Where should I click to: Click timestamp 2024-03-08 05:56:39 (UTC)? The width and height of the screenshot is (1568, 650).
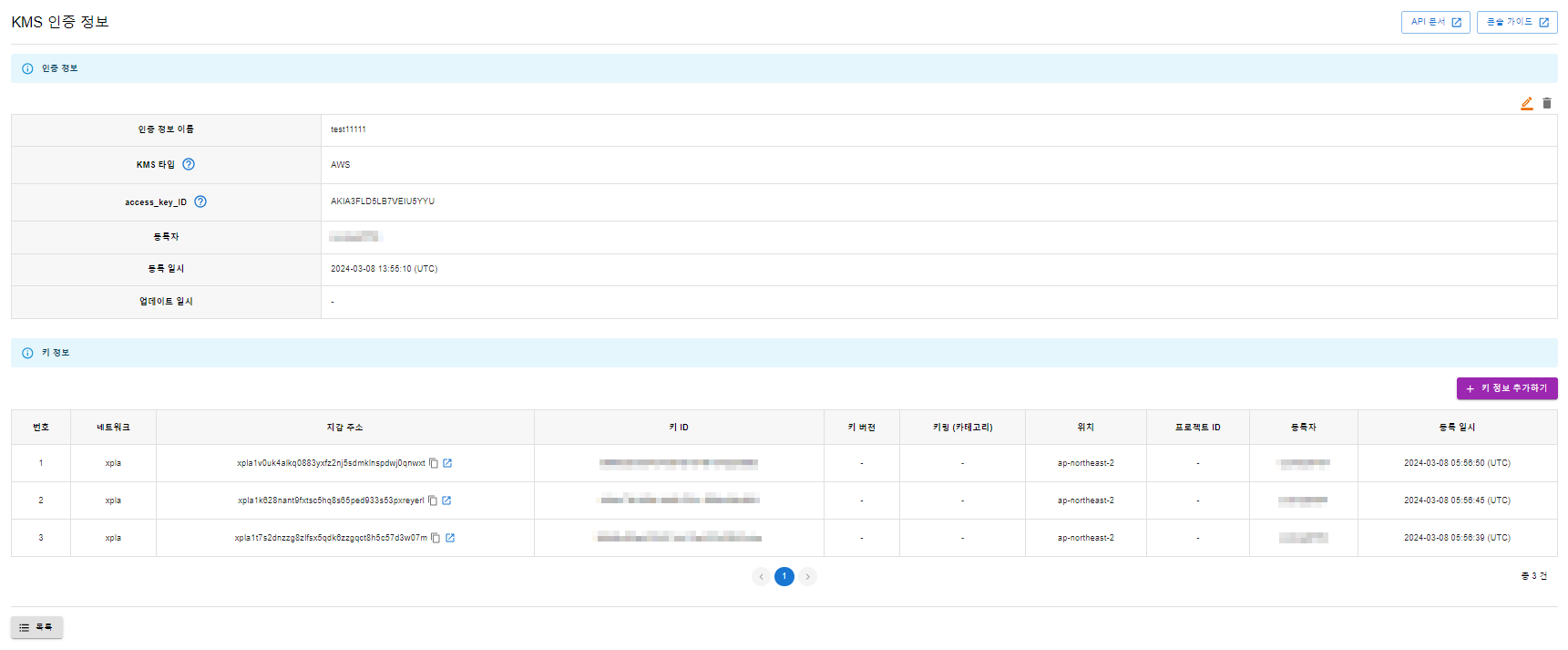point(1457,538)
